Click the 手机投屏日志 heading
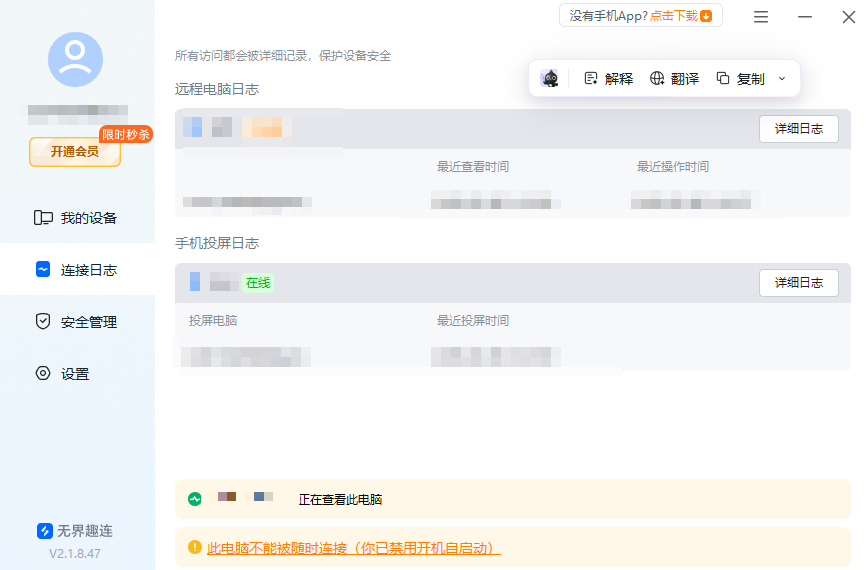Viewport: 866px width, 570px height. point(217,244)
